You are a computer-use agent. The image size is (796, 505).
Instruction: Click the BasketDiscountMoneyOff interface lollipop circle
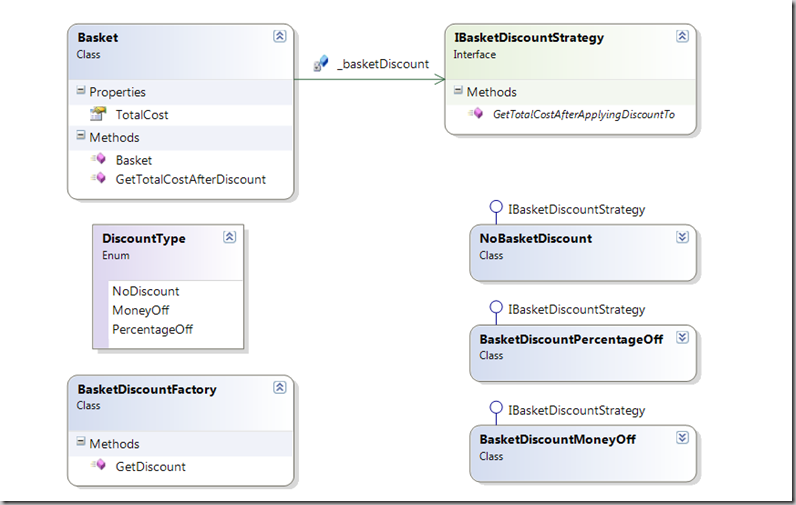pos(494,410)
